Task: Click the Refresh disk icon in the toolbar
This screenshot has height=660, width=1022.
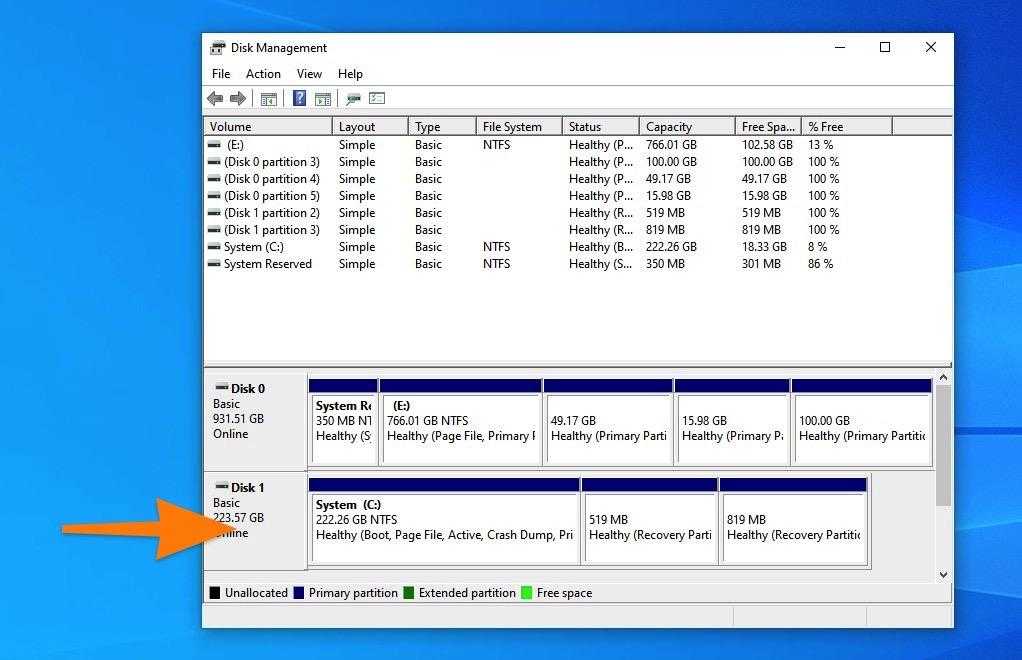Action: [353, 98]
